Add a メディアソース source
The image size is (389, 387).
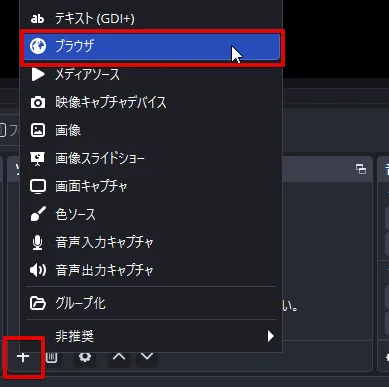(151, 74)
